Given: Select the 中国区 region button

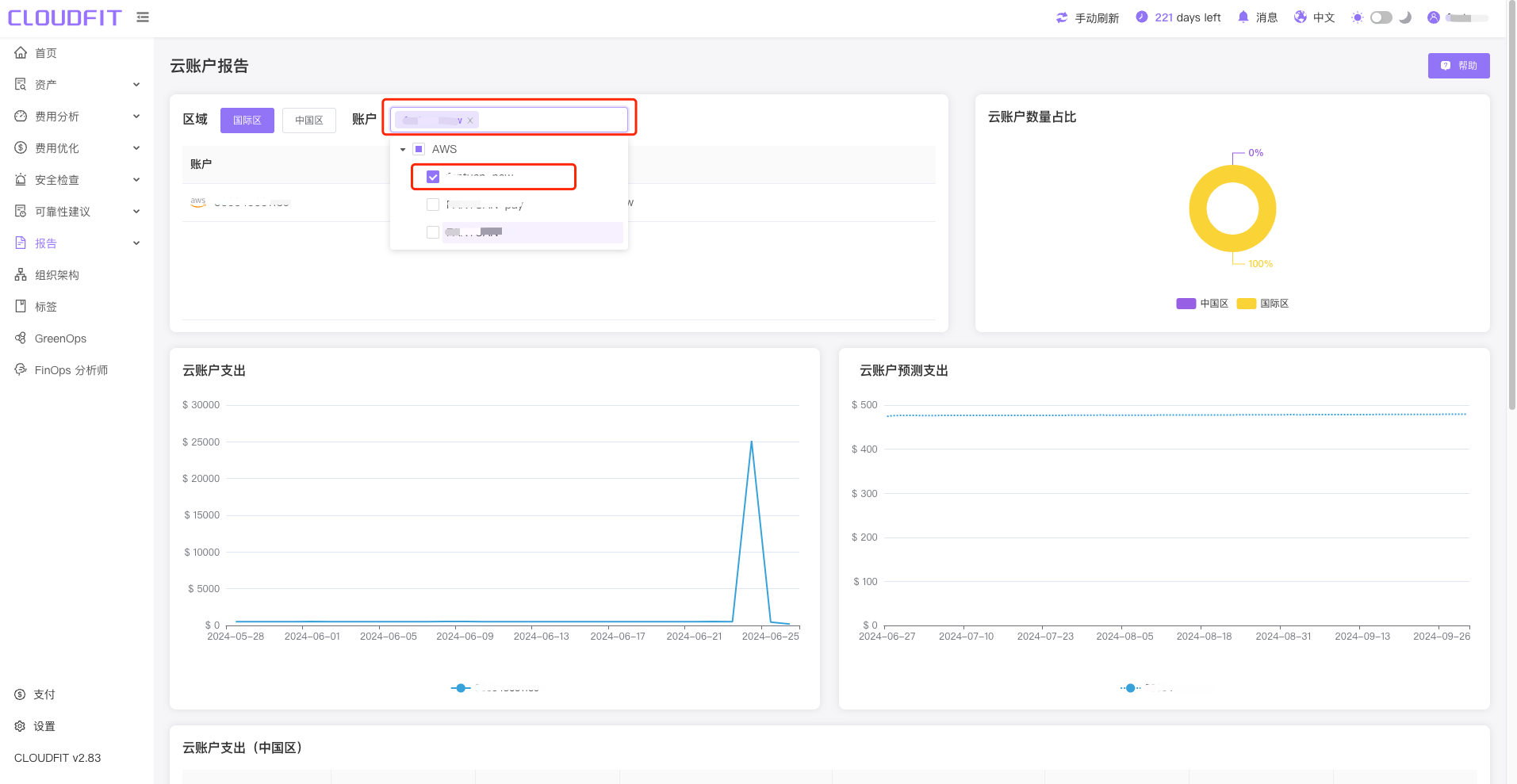Looking at the screenshot, I should (x=309, y=120).
